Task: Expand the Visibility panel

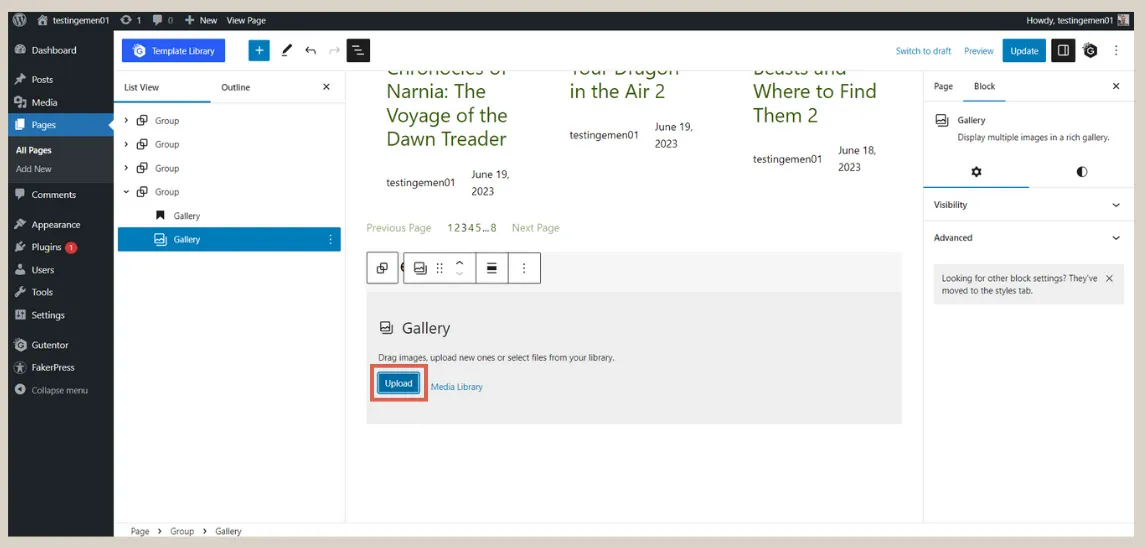Action: click(1028, 205)
